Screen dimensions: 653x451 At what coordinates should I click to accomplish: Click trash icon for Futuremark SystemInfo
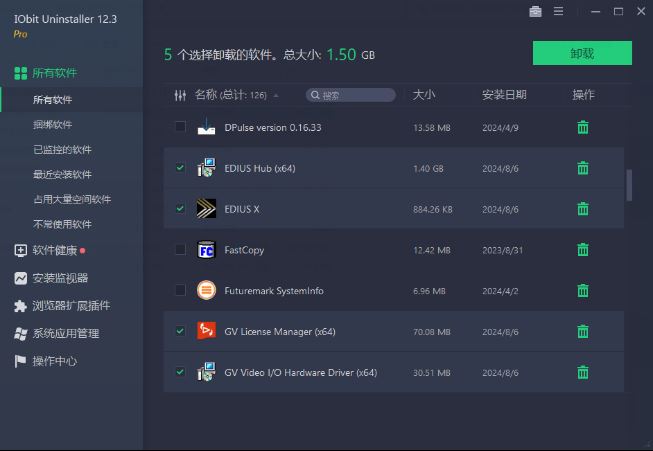click(x=583, y=290)
